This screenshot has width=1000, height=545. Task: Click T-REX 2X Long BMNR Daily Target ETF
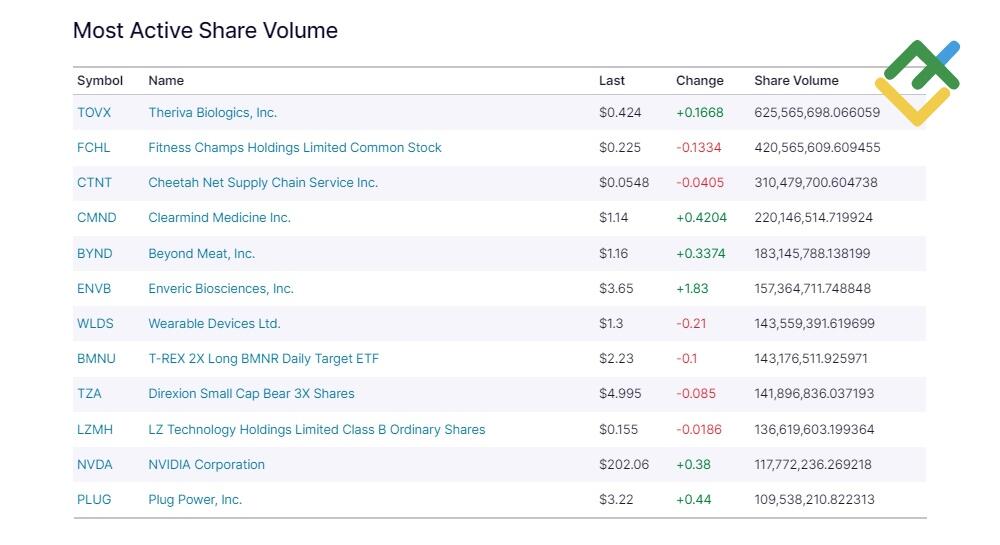pos(263,359)
